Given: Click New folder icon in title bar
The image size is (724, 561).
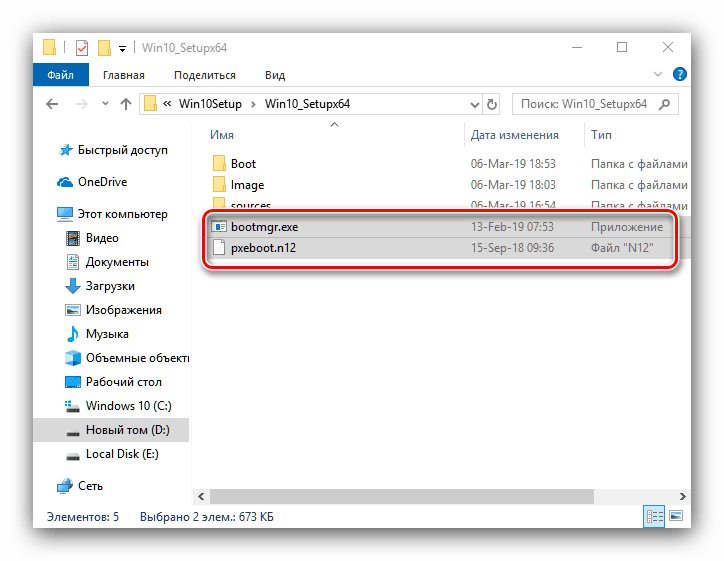Looking at the screenshot, I should coord(104,48).
